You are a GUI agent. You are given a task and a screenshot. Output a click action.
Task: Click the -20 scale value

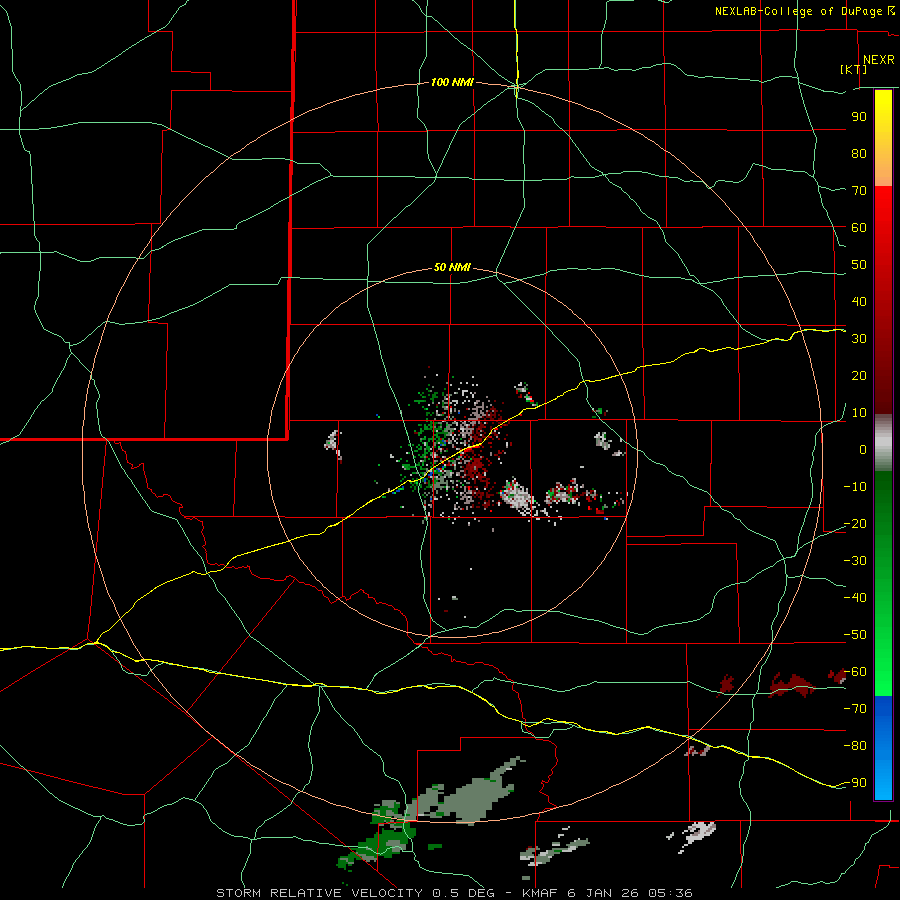pos(855,524)
